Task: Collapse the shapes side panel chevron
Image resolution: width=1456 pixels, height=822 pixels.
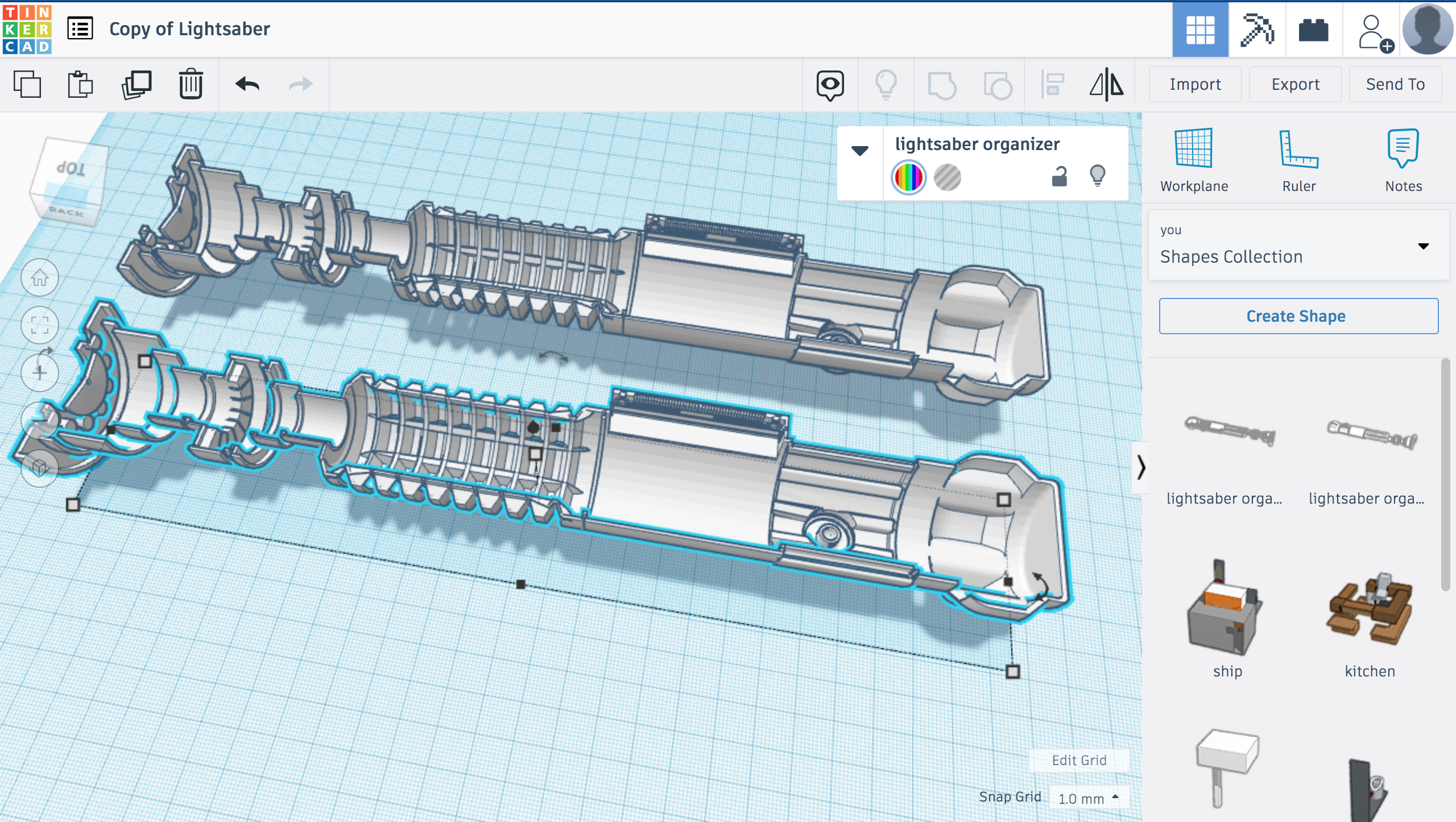Action: tap(1140, 467)
